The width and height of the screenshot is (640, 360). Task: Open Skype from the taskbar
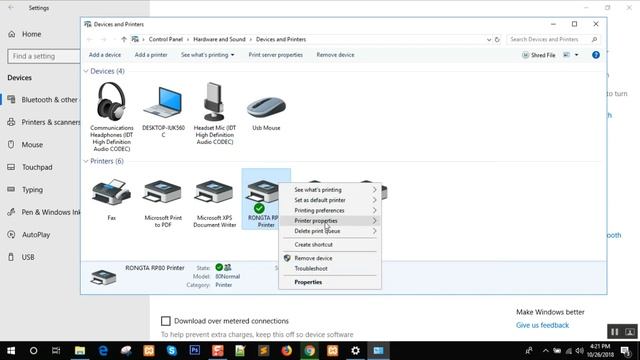pyautogui.click(x=171, y=351)
